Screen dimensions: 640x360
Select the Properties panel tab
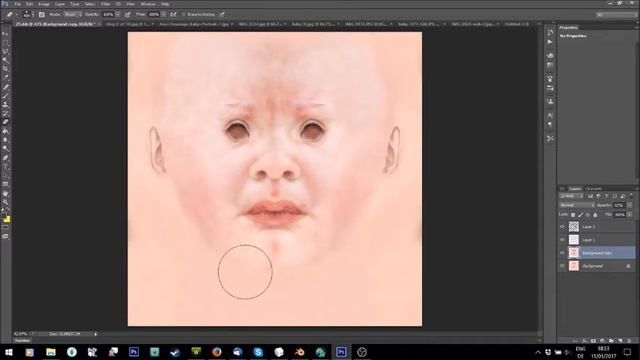pos(569,27)
